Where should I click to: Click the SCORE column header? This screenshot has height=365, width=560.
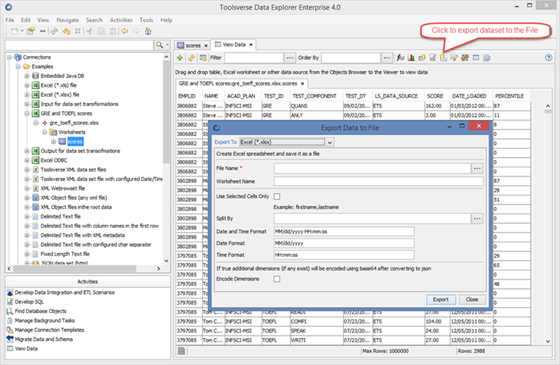(x=435, y=96)
